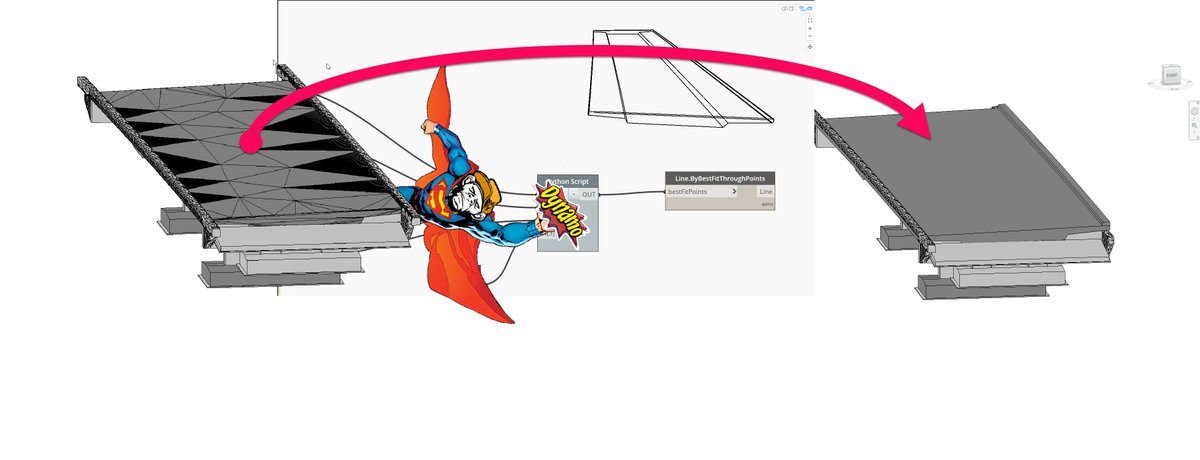Click the Python Script OUT port
1200x460 pixels.
tap(589, 195)
